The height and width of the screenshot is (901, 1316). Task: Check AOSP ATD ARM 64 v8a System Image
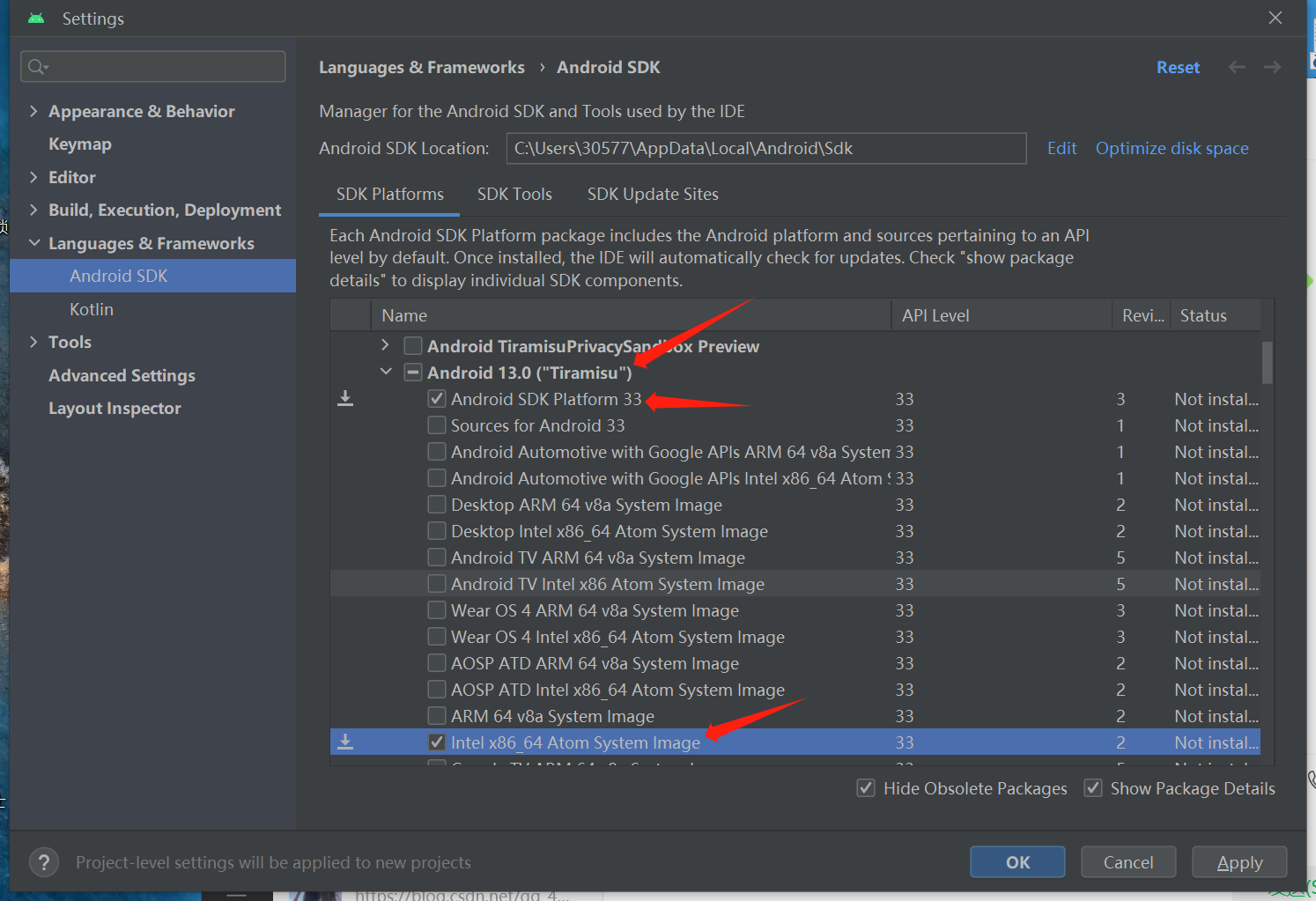(x=436, y=663)
